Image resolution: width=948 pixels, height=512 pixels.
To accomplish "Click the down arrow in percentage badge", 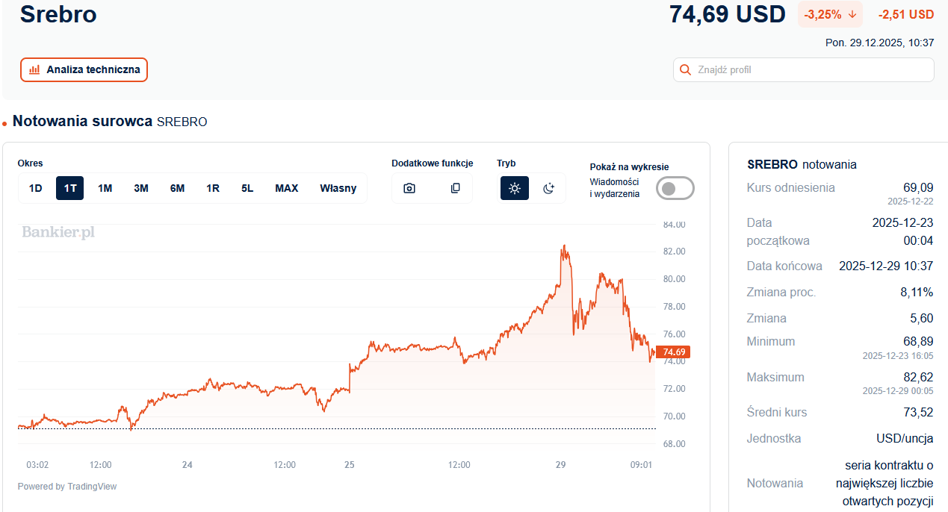I will coord(851,14).
